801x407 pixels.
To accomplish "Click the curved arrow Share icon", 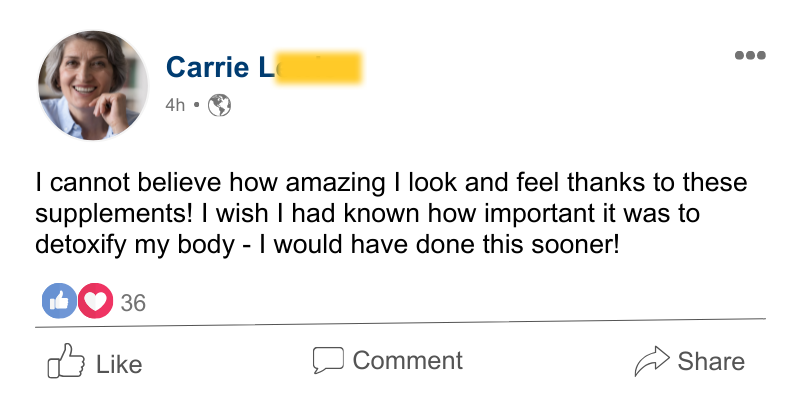I will click(652, 361).
